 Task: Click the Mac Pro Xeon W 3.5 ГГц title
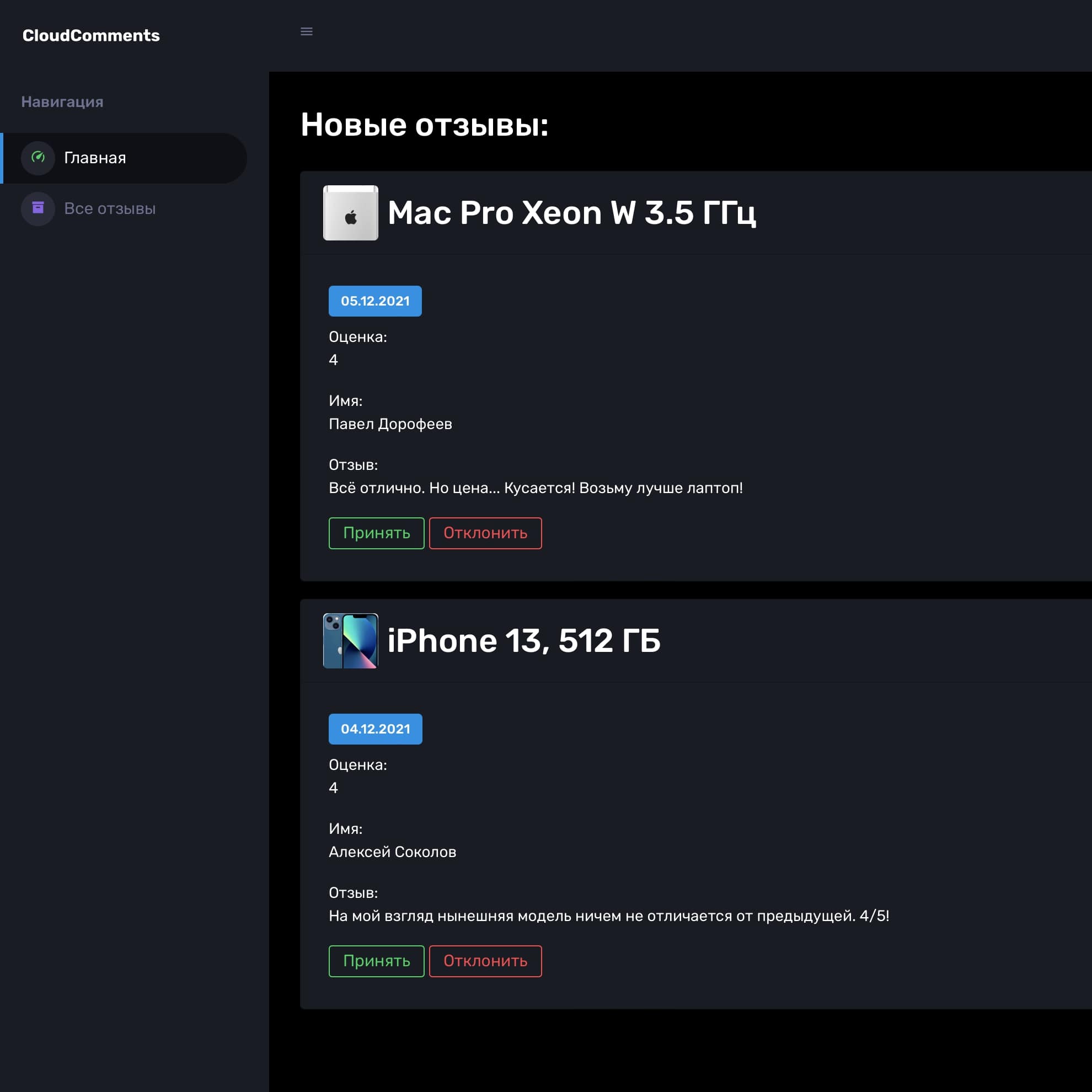[x=572, y=213]
